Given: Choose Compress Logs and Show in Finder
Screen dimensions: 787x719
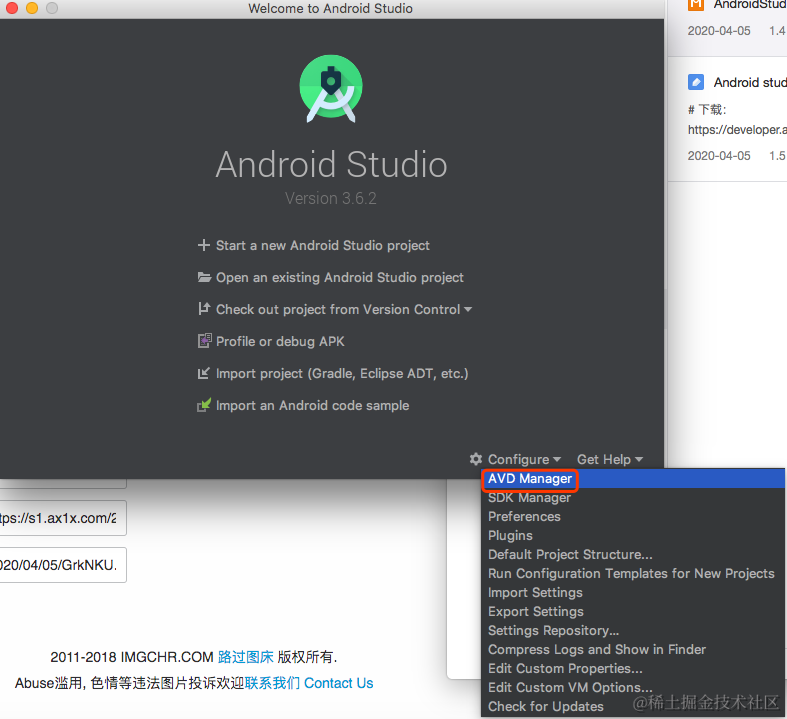Looking at the screenshot, I should tap(632, 650).
